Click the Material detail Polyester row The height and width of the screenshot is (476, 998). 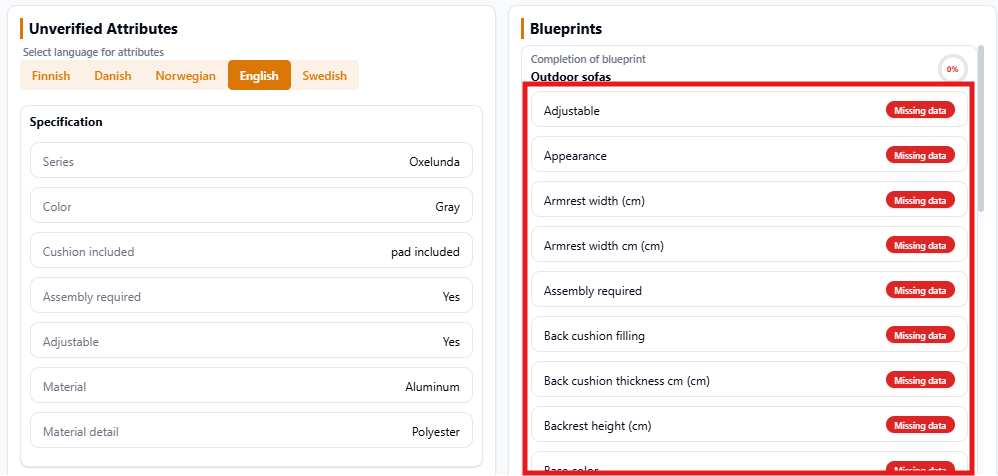[251, 432]
